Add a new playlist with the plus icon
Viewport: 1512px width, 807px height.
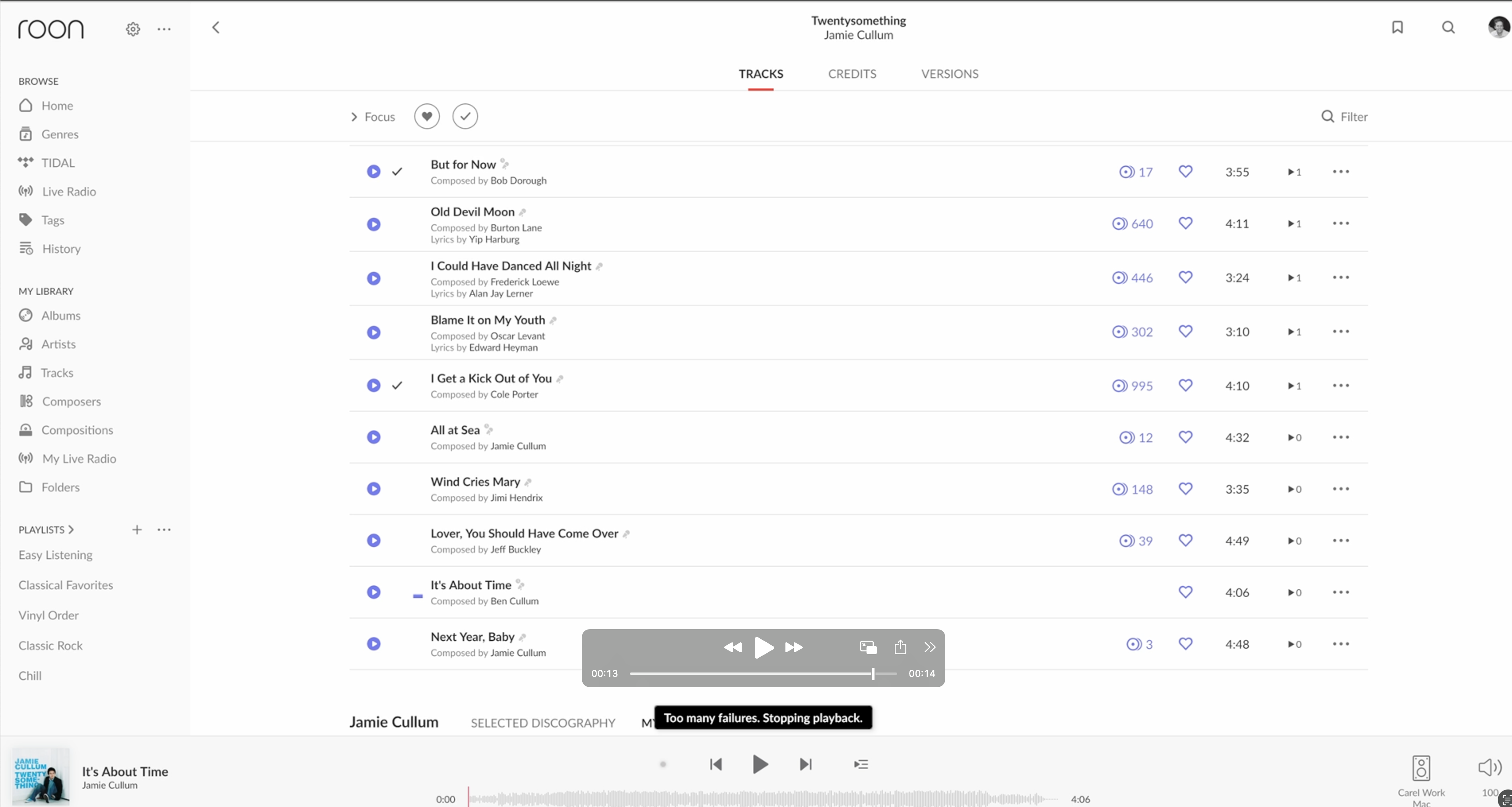(x=137, y=529)
